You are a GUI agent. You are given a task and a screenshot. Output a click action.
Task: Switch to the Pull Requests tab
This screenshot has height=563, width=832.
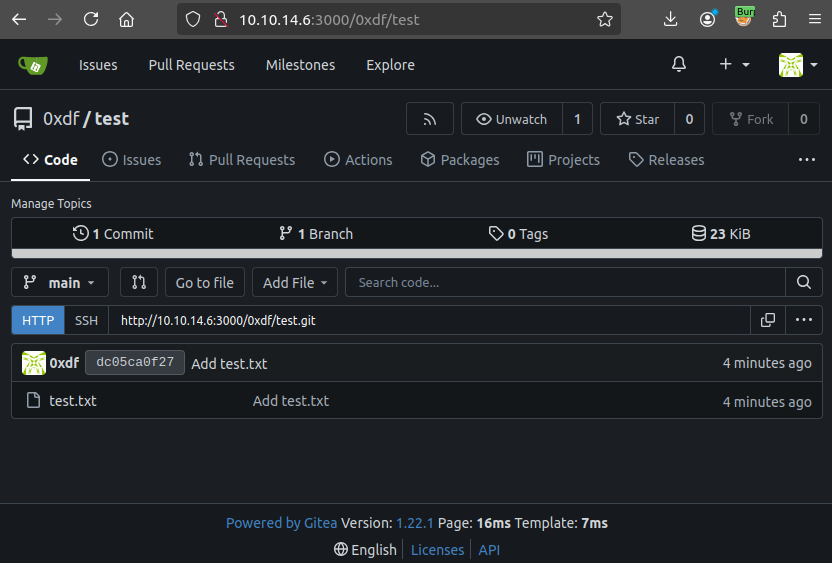point(241,160)
